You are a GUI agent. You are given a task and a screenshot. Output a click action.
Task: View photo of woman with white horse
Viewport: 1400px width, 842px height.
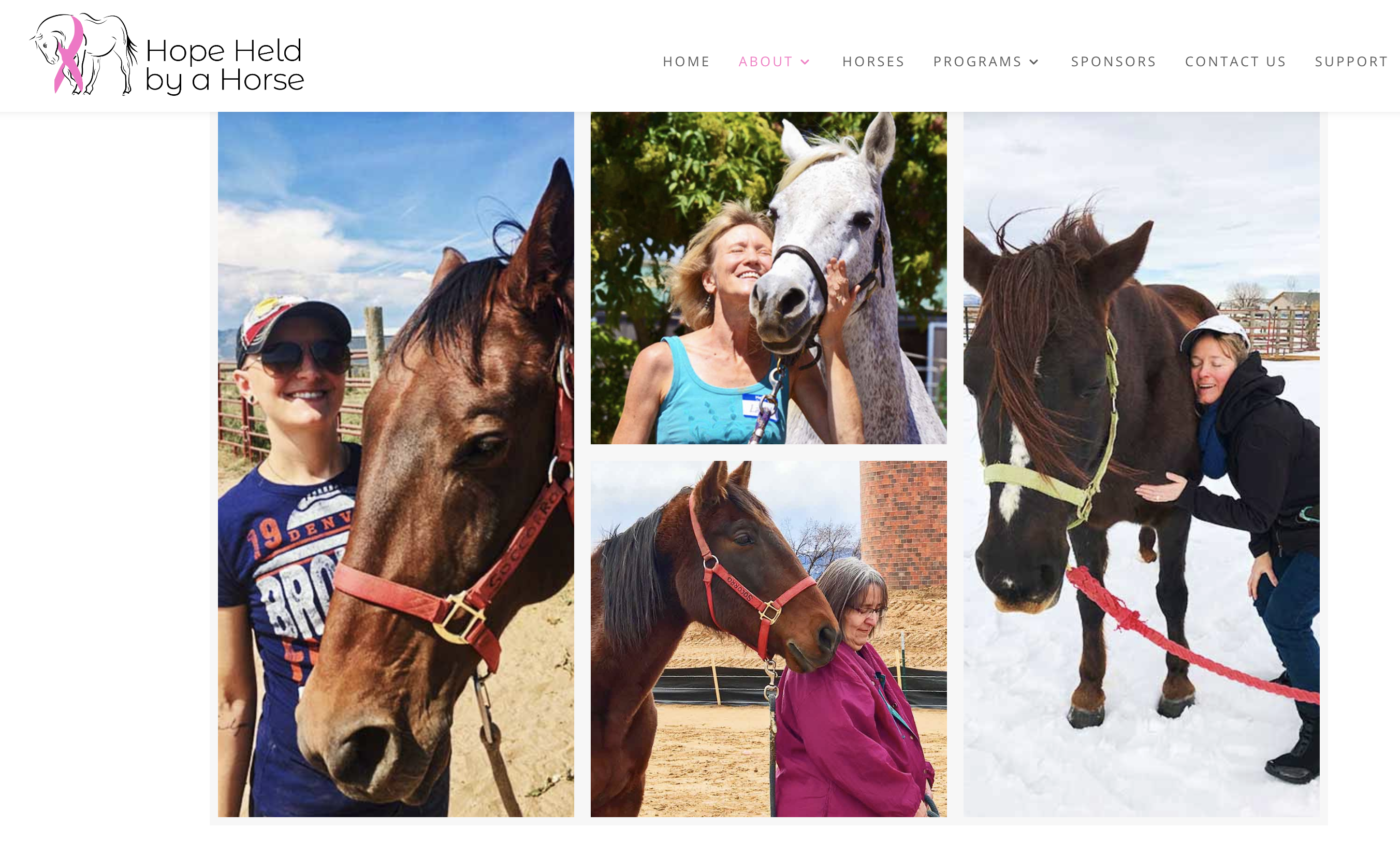tap(769, 278)
